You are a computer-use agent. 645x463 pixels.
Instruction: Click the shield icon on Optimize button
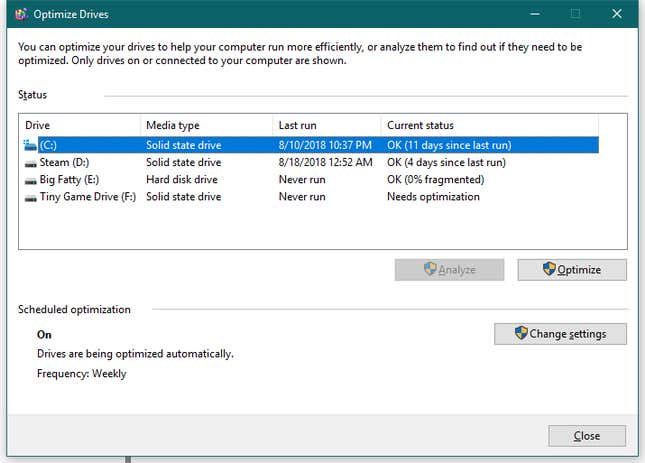549,269
